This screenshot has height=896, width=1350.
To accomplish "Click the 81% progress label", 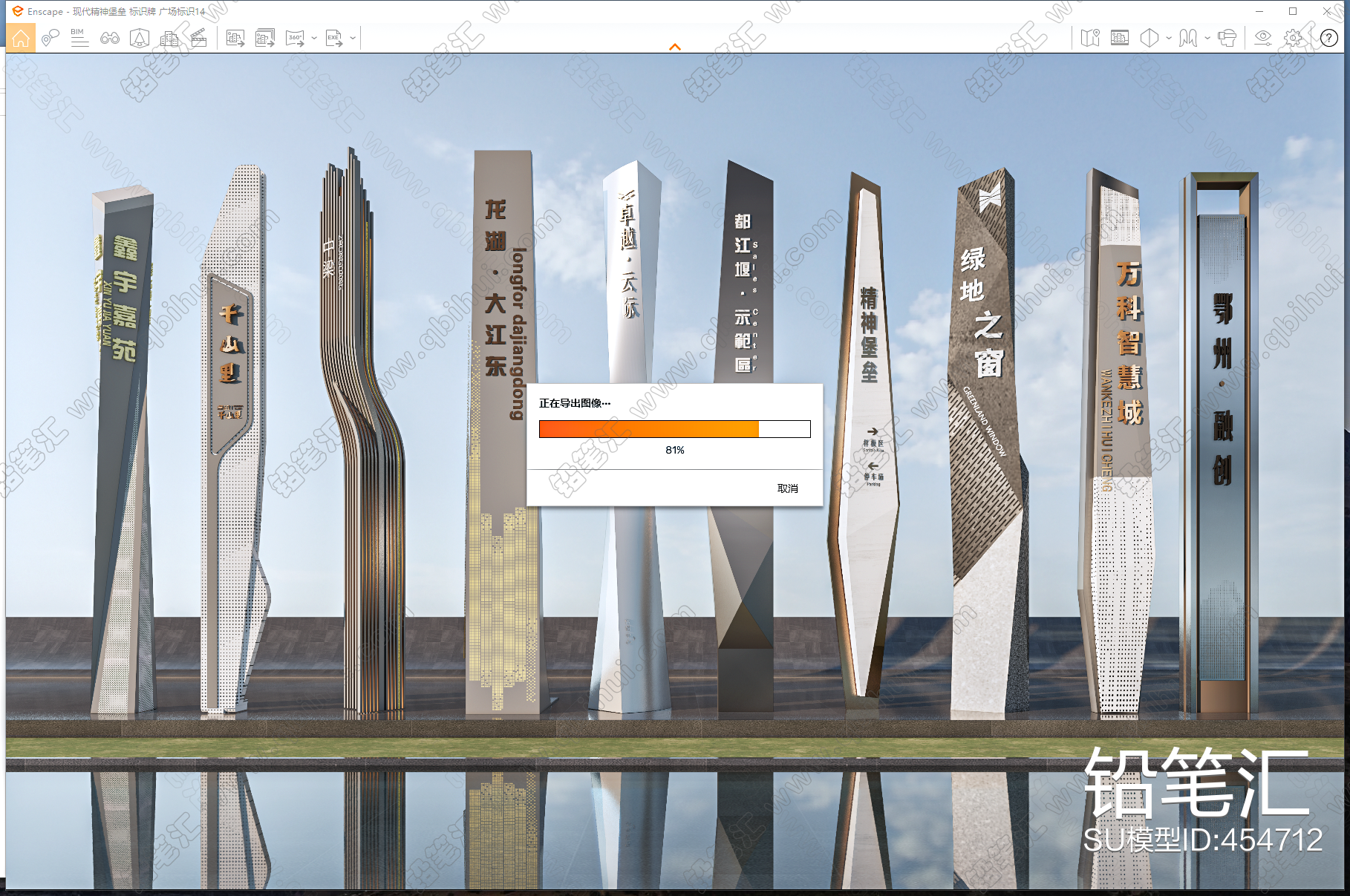I will [675, 450].
